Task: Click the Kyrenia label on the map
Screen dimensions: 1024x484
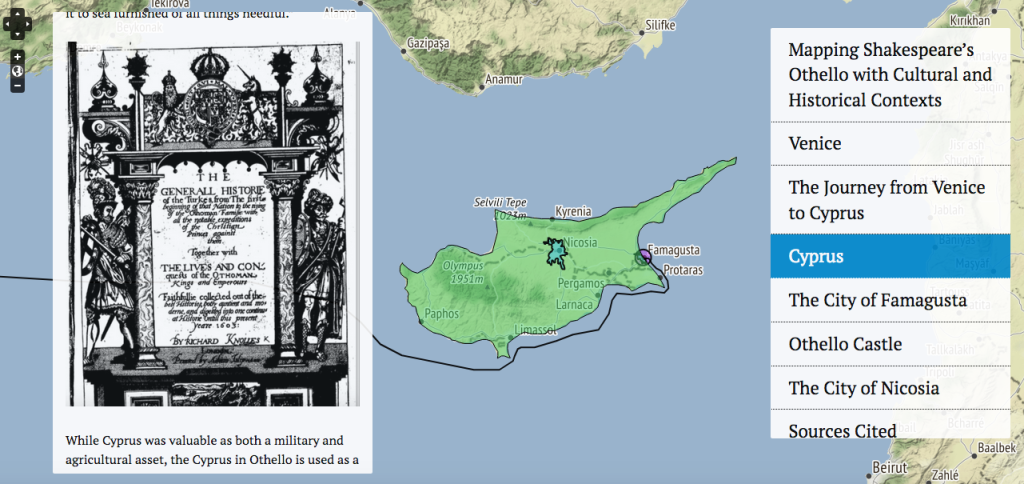Action: [x=573, y=212]
